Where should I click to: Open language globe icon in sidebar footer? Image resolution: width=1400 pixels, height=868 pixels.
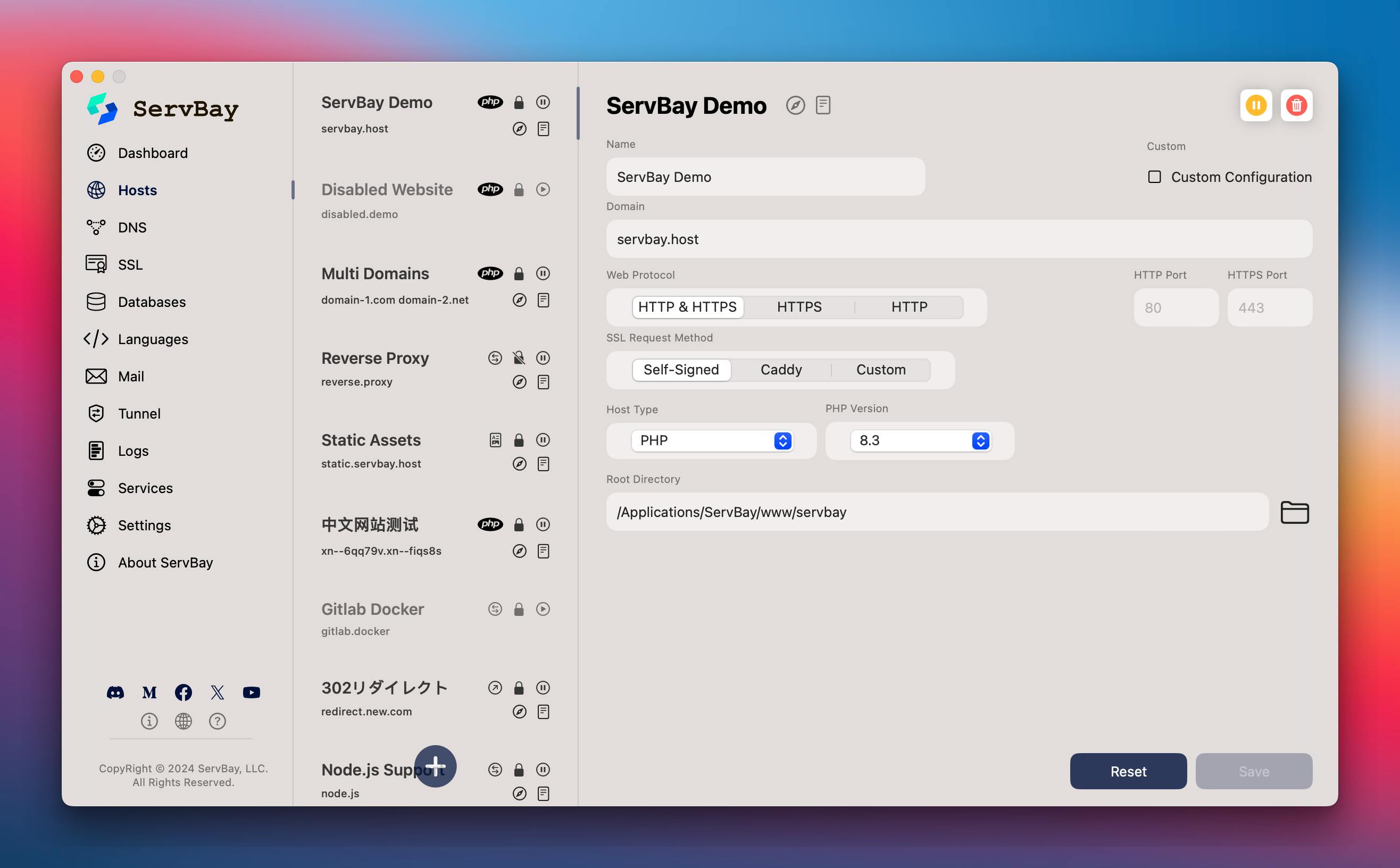click(x=183, y=721)
